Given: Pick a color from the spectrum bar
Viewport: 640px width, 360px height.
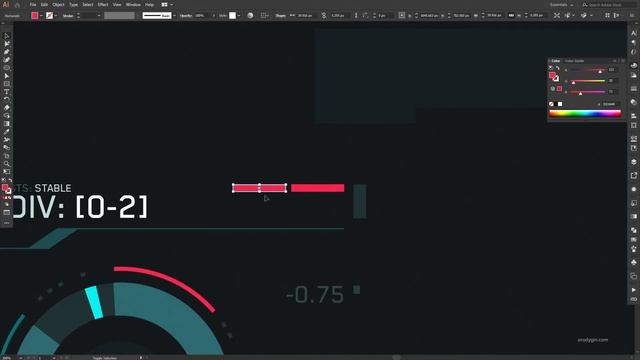Looking at the screenshot, I should click(x=585, y=113).
